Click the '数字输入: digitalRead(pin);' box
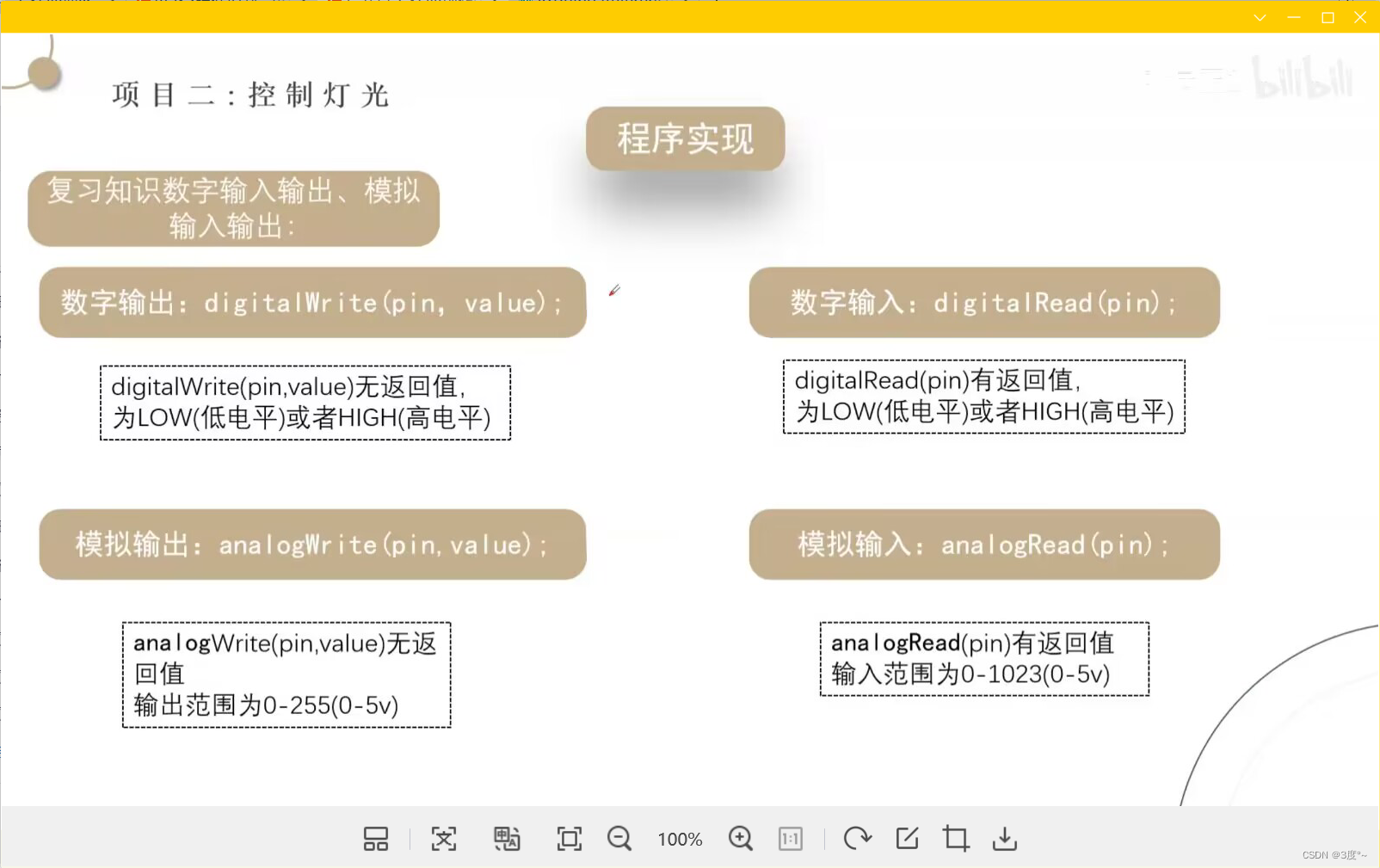 [x=984, y=303]
